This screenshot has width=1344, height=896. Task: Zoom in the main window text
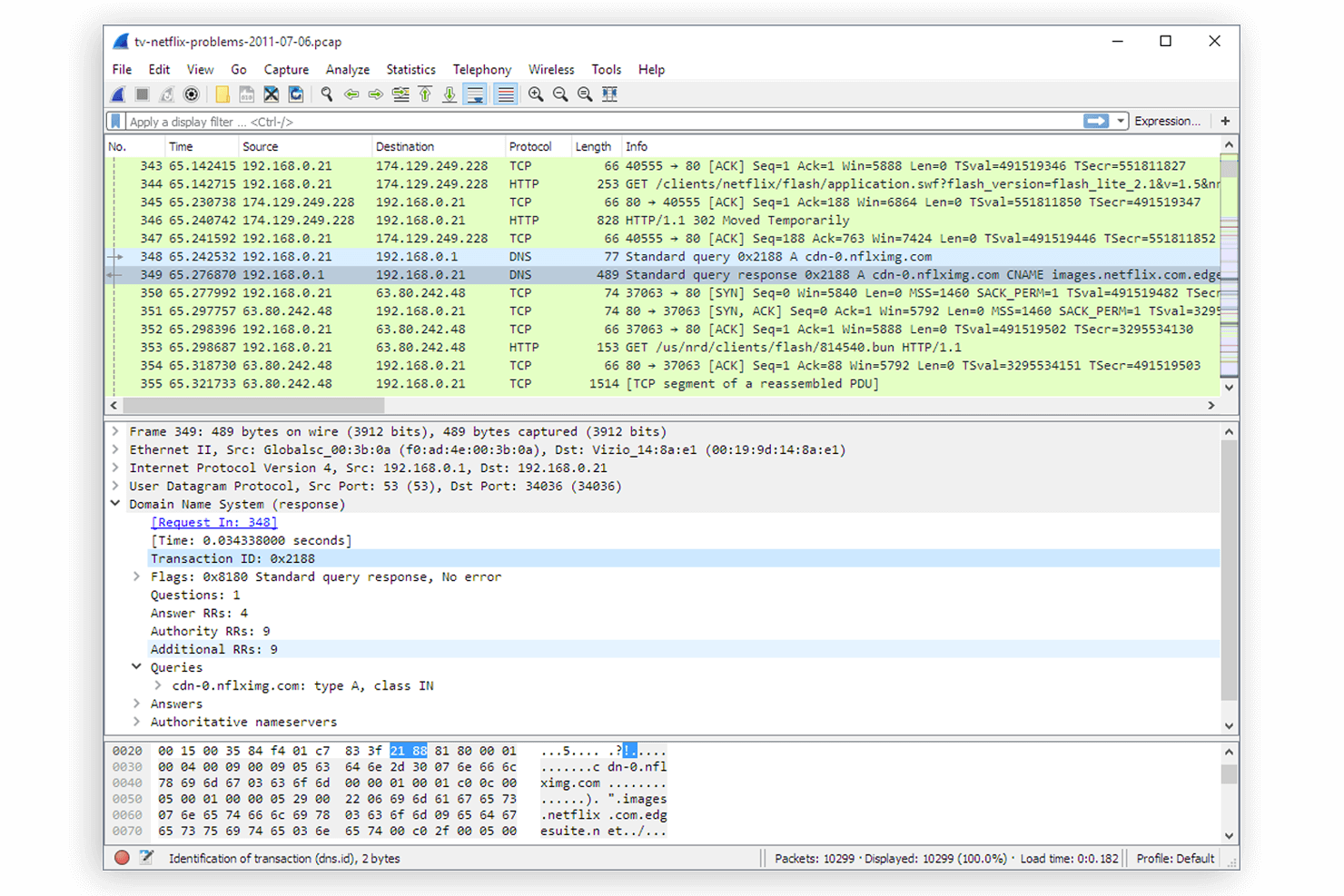(x=536, y=94)
